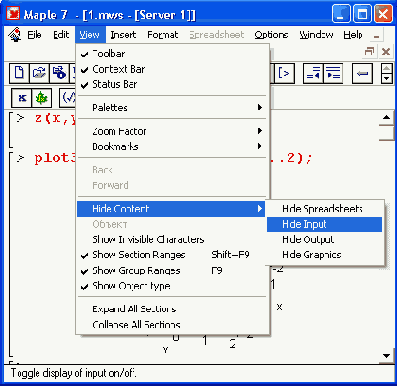Click the Open file toolbar icon

(x=39, y=73)
